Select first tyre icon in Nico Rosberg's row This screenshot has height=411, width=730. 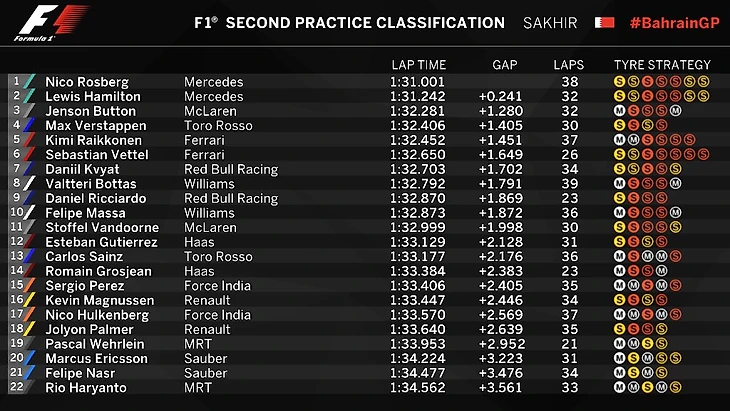pos(620,81)
